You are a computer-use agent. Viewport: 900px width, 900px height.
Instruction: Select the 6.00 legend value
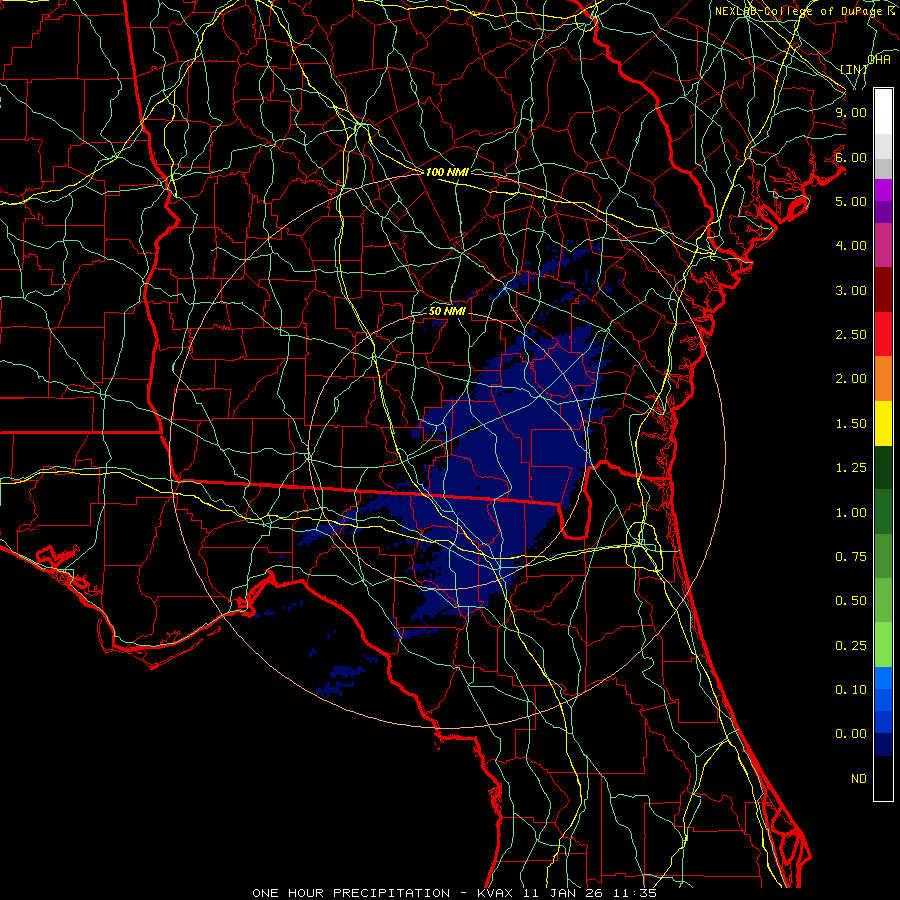(851, 157)
